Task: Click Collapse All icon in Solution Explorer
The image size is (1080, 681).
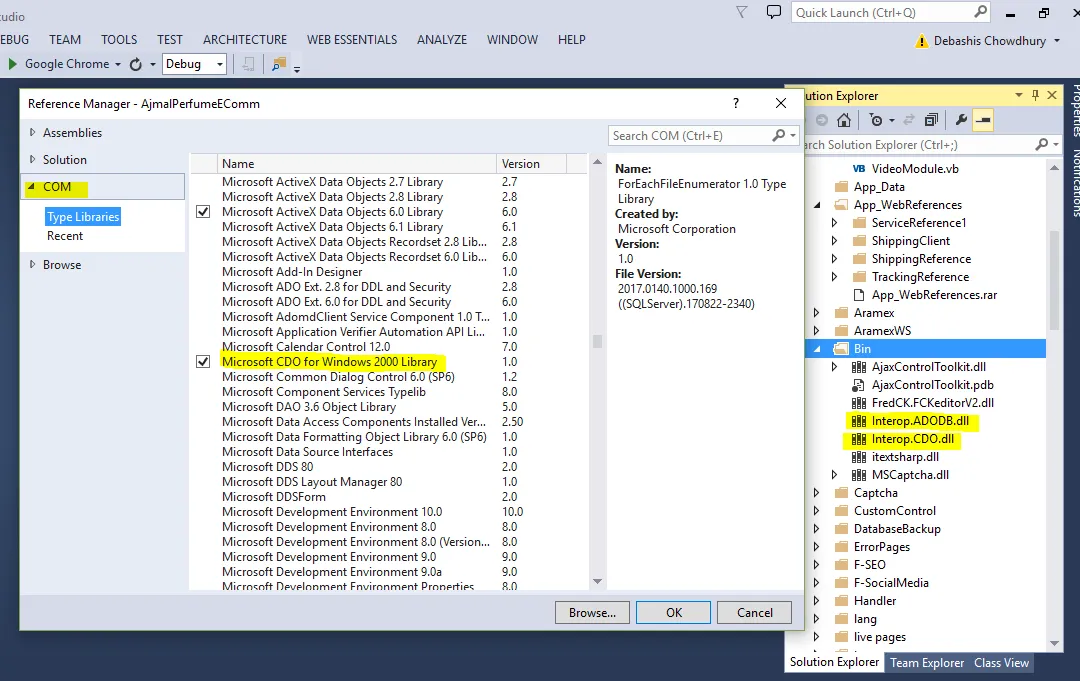Action: point(931,120)
